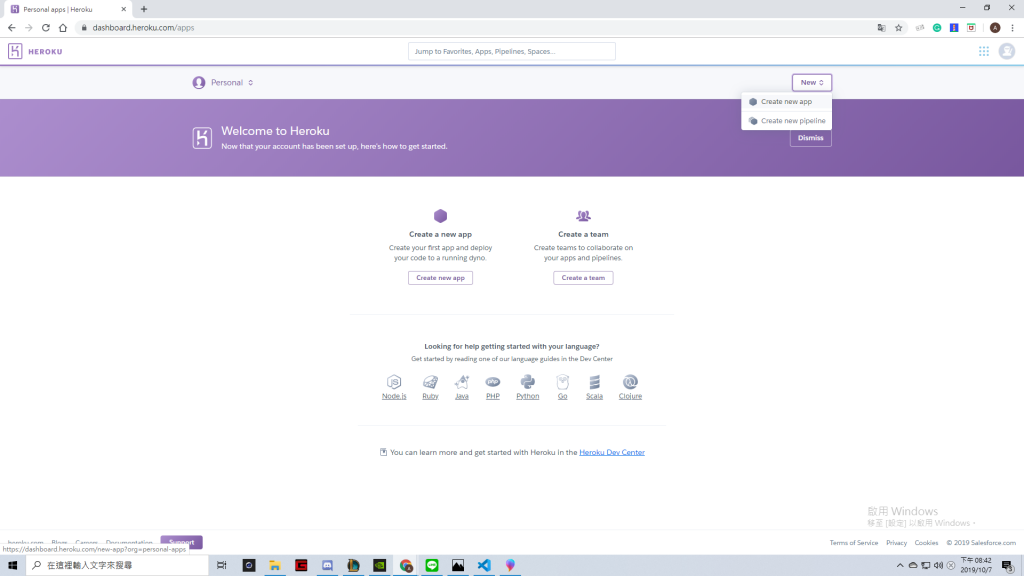This screenshot has height=576, width=1024.
Task: Open the Cookies footer link
Action: 926,543
